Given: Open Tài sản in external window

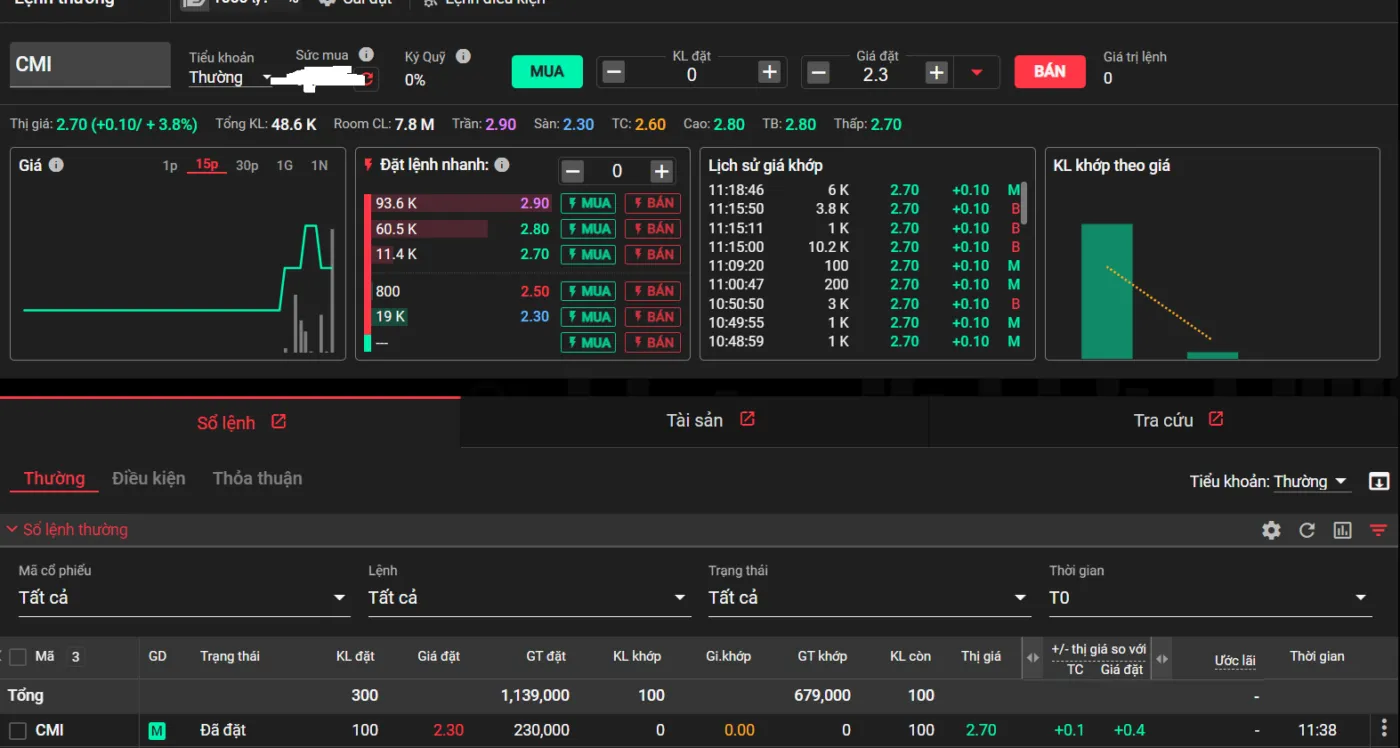Looking at the screenshot, I should 747,420.
